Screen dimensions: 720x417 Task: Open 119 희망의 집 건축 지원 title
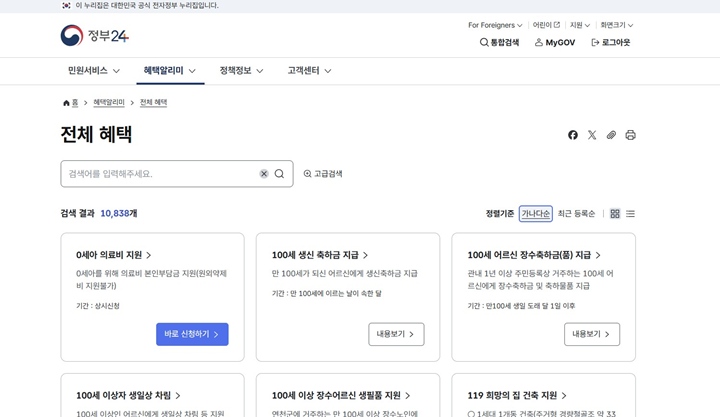[x=517, y=395]
